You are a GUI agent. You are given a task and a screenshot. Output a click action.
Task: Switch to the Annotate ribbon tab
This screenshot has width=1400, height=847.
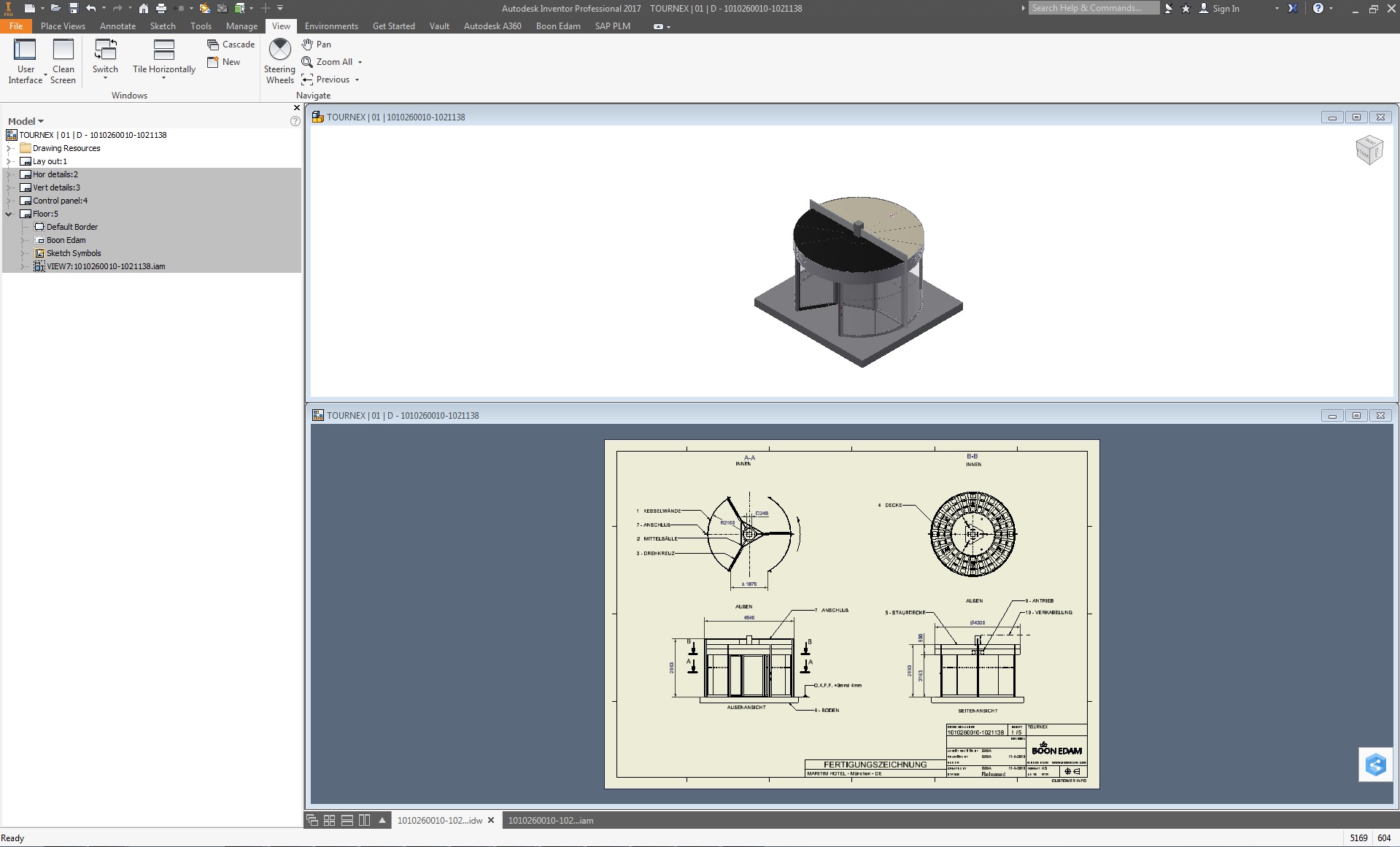point(117,26)
